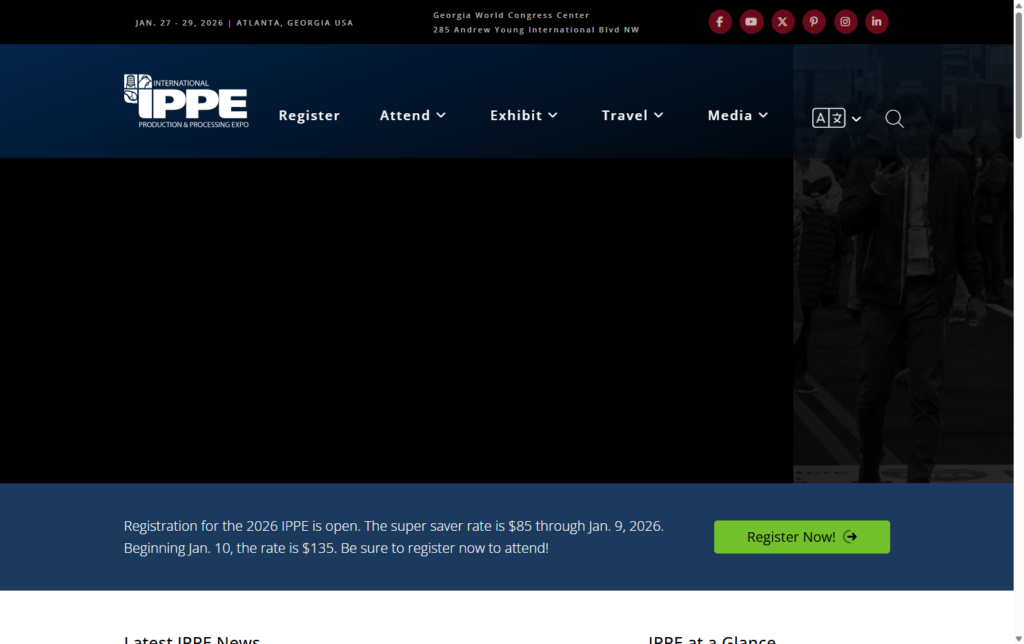Click the IPPE logo
The image size is (1024, 644).
click(186, 101)
